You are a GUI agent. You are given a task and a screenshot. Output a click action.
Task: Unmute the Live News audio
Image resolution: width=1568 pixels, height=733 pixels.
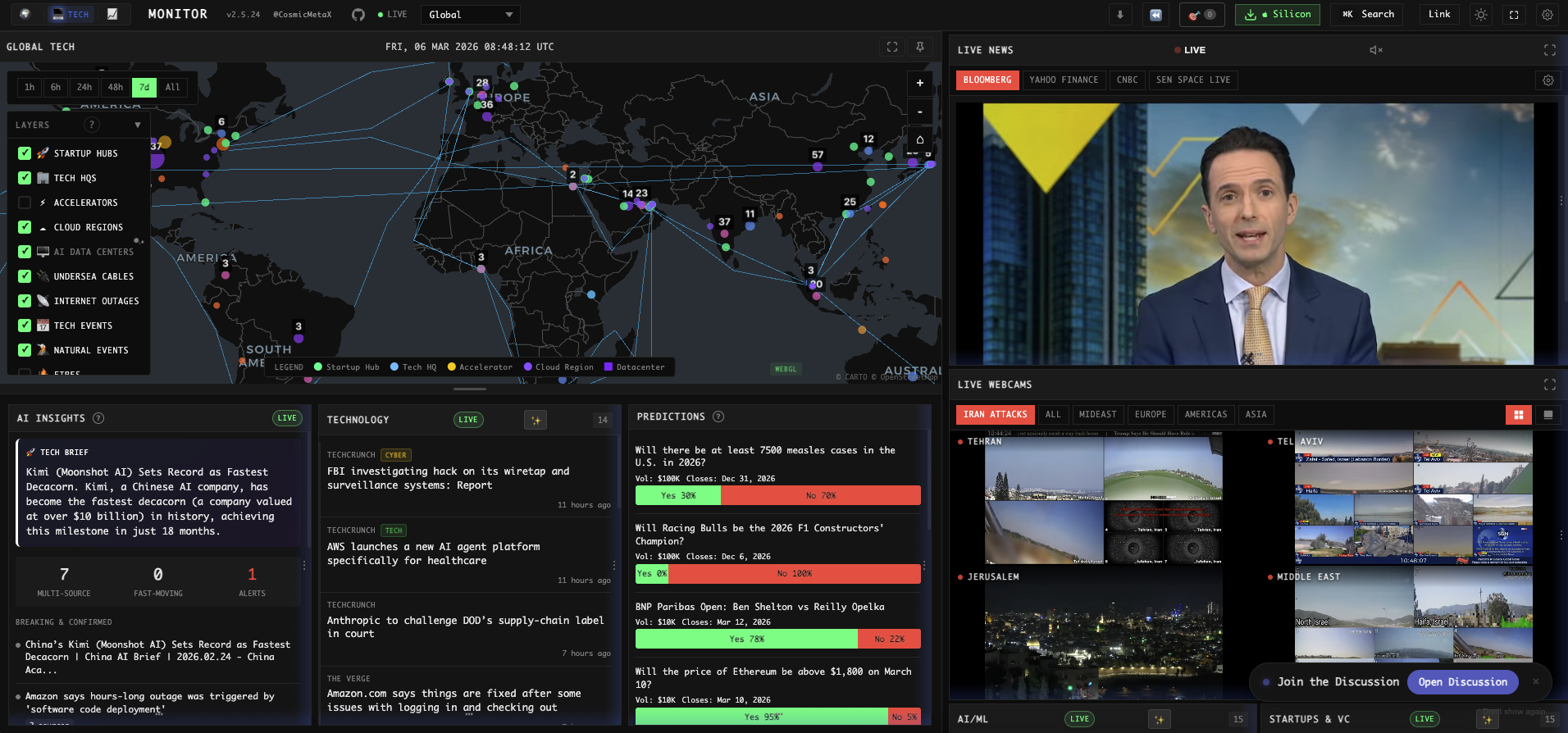(1375, 50)
